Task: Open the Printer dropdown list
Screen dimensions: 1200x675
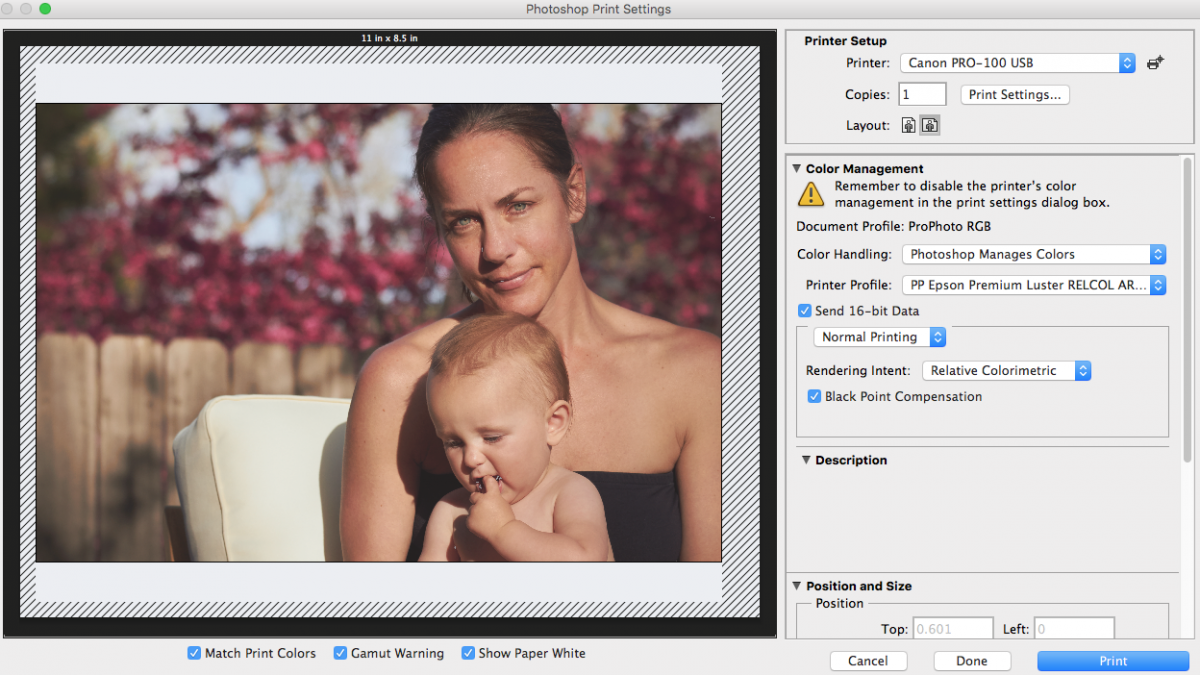Action: pyautogui.click(x=1017, y=63)
